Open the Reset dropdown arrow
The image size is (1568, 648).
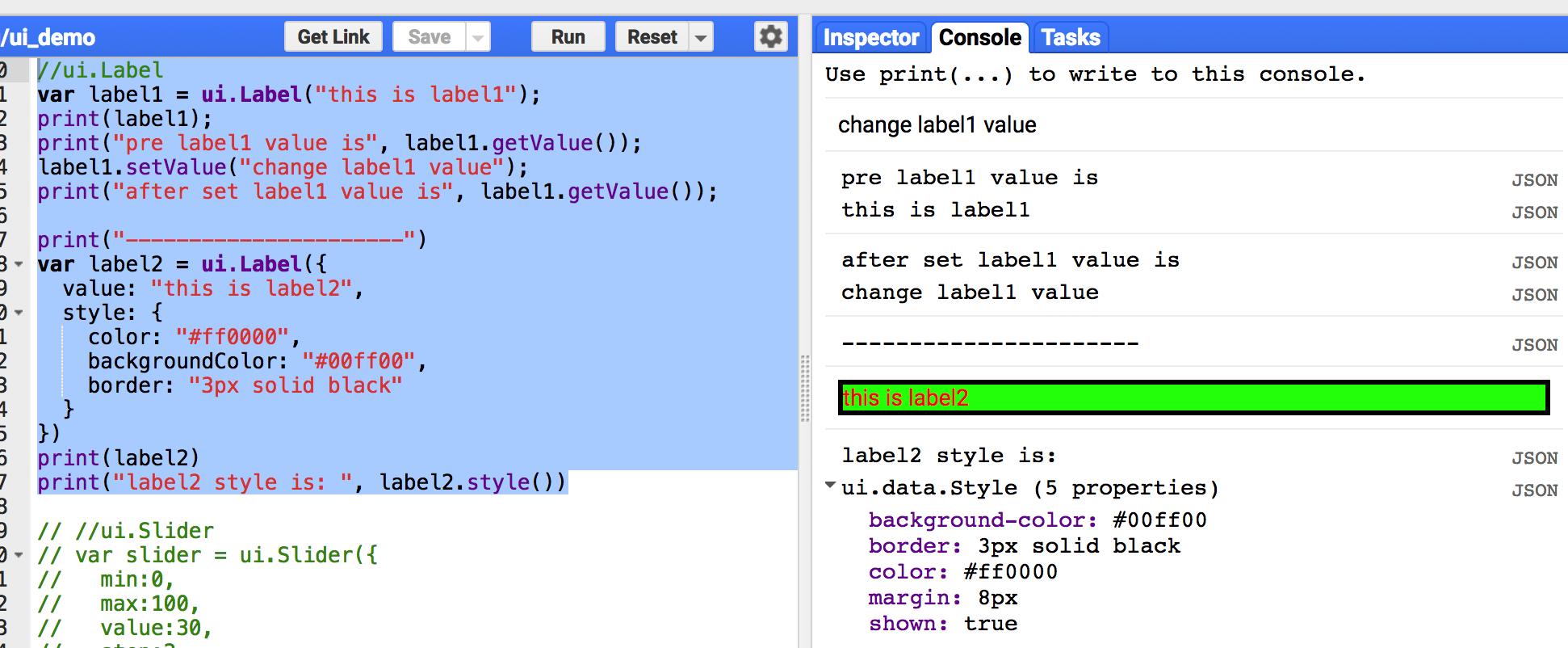click(x=701, y=38)
